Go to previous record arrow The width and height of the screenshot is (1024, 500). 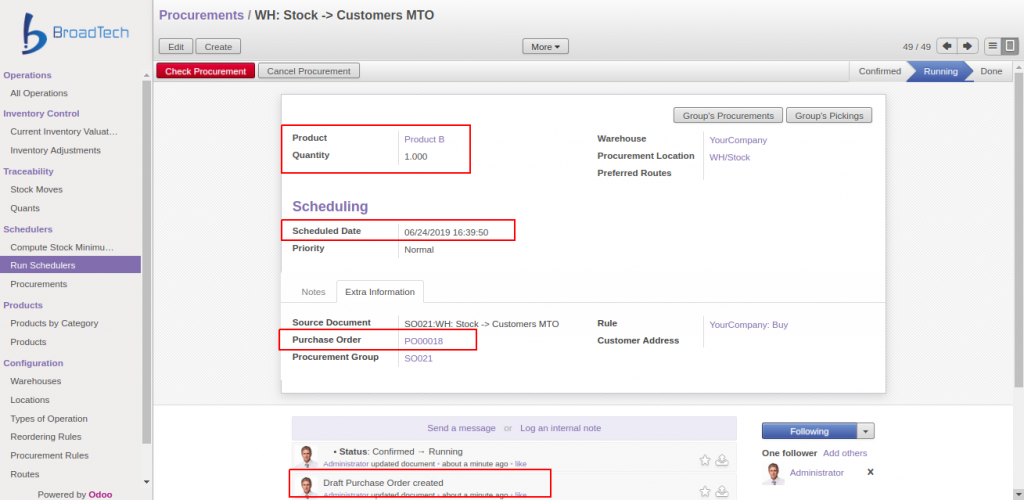946,46
